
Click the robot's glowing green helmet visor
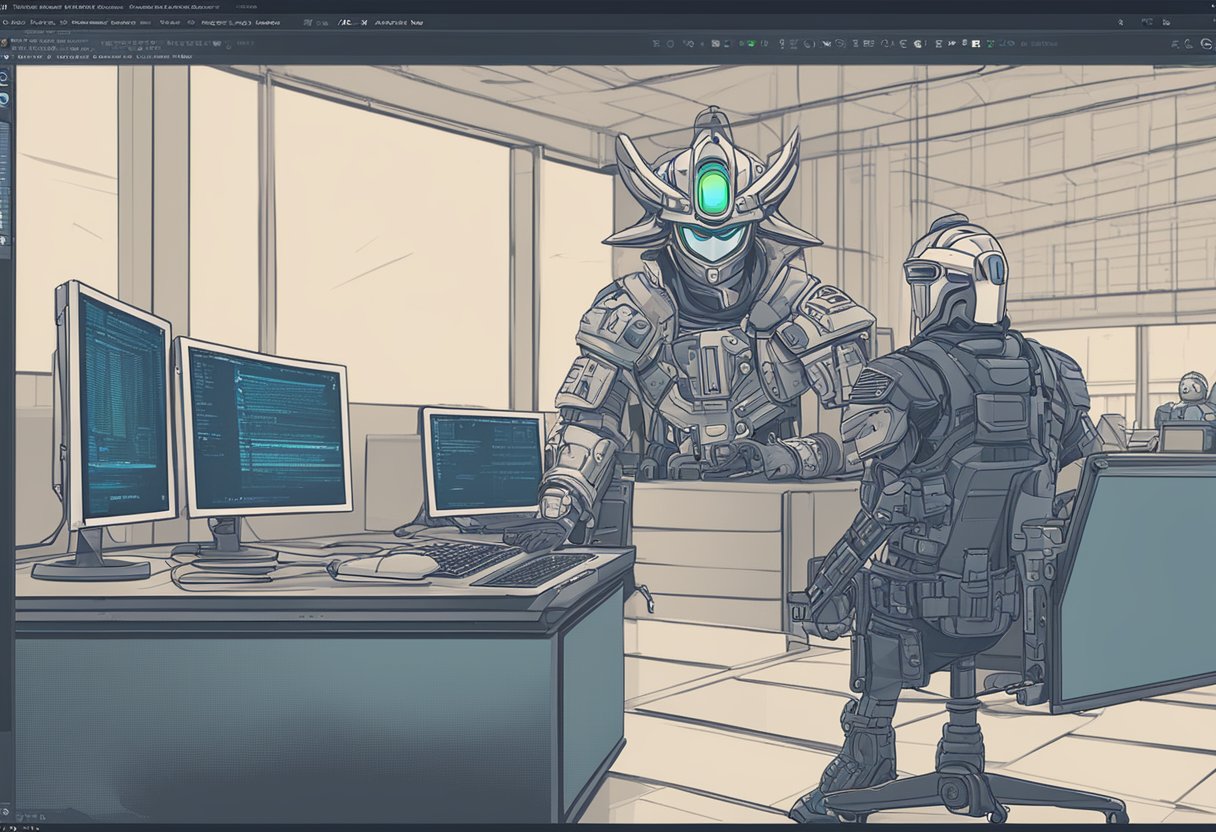click(713, 189)
